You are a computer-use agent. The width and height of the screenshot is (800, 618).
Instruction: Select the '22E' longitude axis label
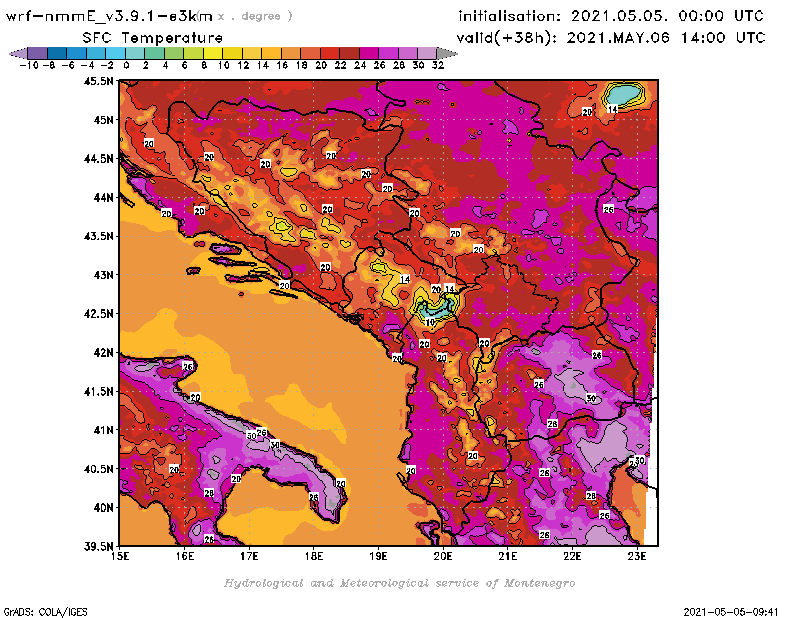(x=572, y=556)
